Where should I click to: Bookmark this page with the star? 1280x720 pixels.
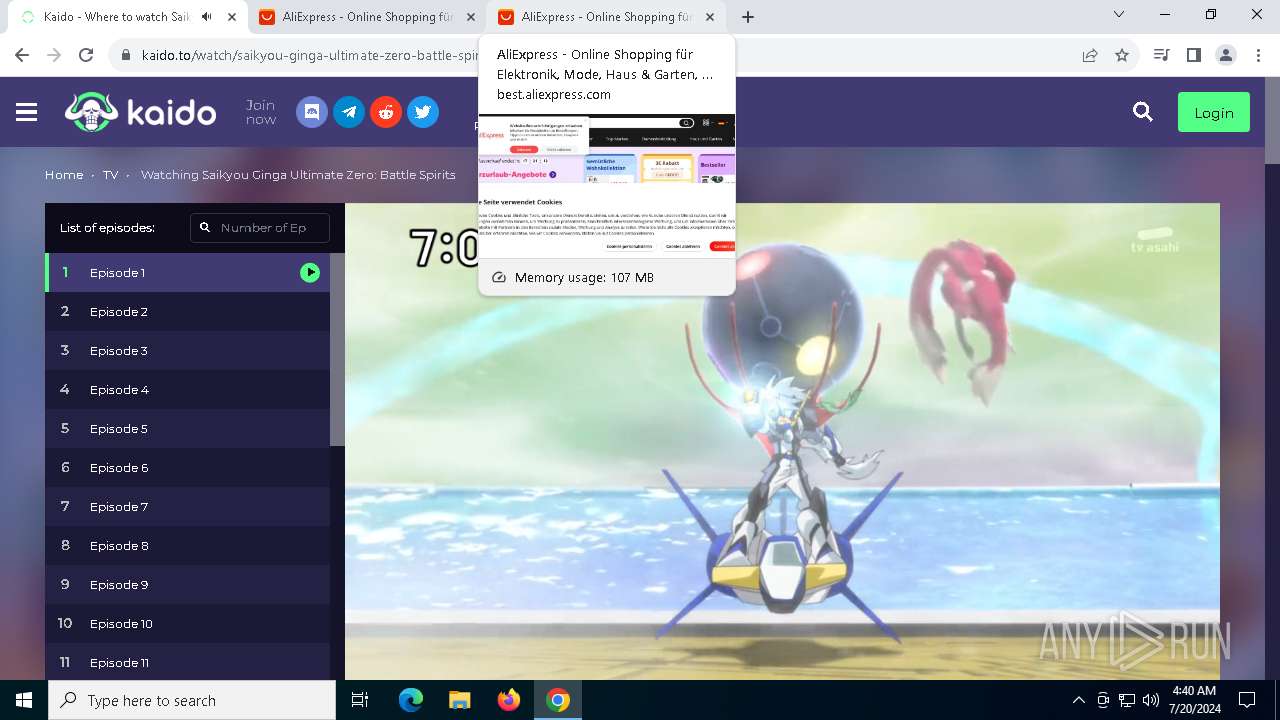pyautogui.click(x=1122, y=55)
